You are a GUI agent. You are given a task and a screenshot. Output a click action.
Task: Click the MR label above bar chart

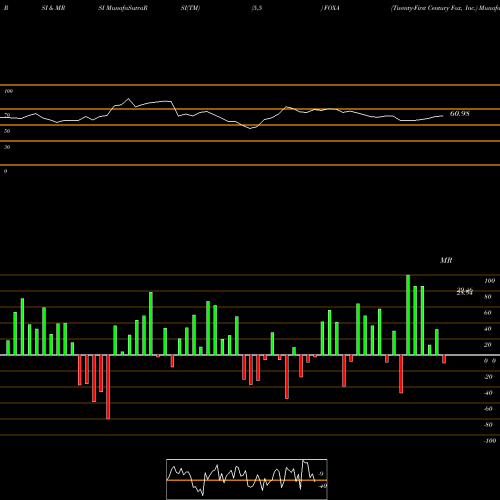click(446, 260)
